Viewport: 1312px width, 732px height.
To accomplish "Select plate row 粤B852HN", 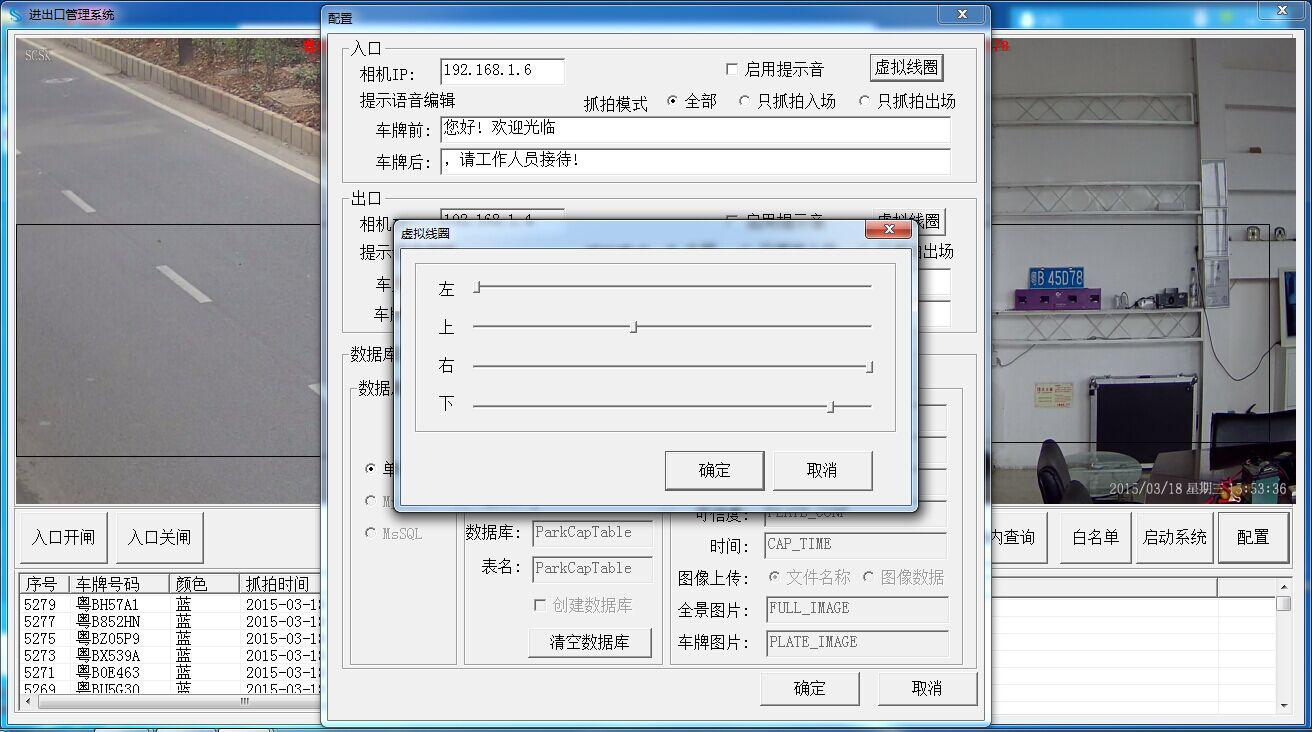I will (108, 621).
